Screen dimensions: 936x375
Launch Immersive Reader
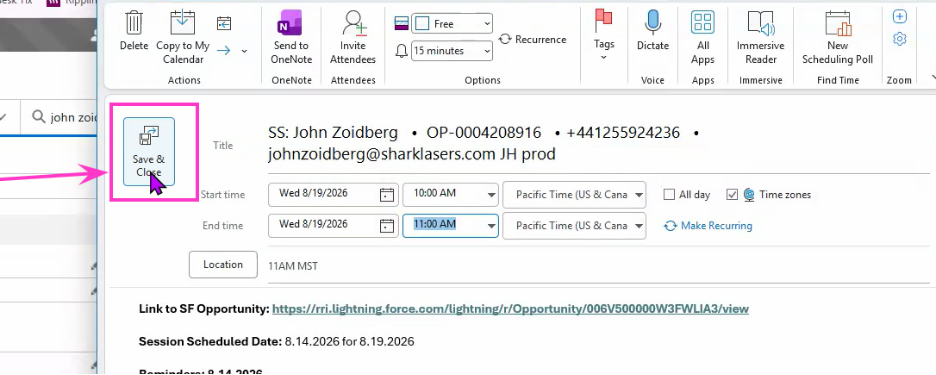pyautogui.click(x=760, y=23)
